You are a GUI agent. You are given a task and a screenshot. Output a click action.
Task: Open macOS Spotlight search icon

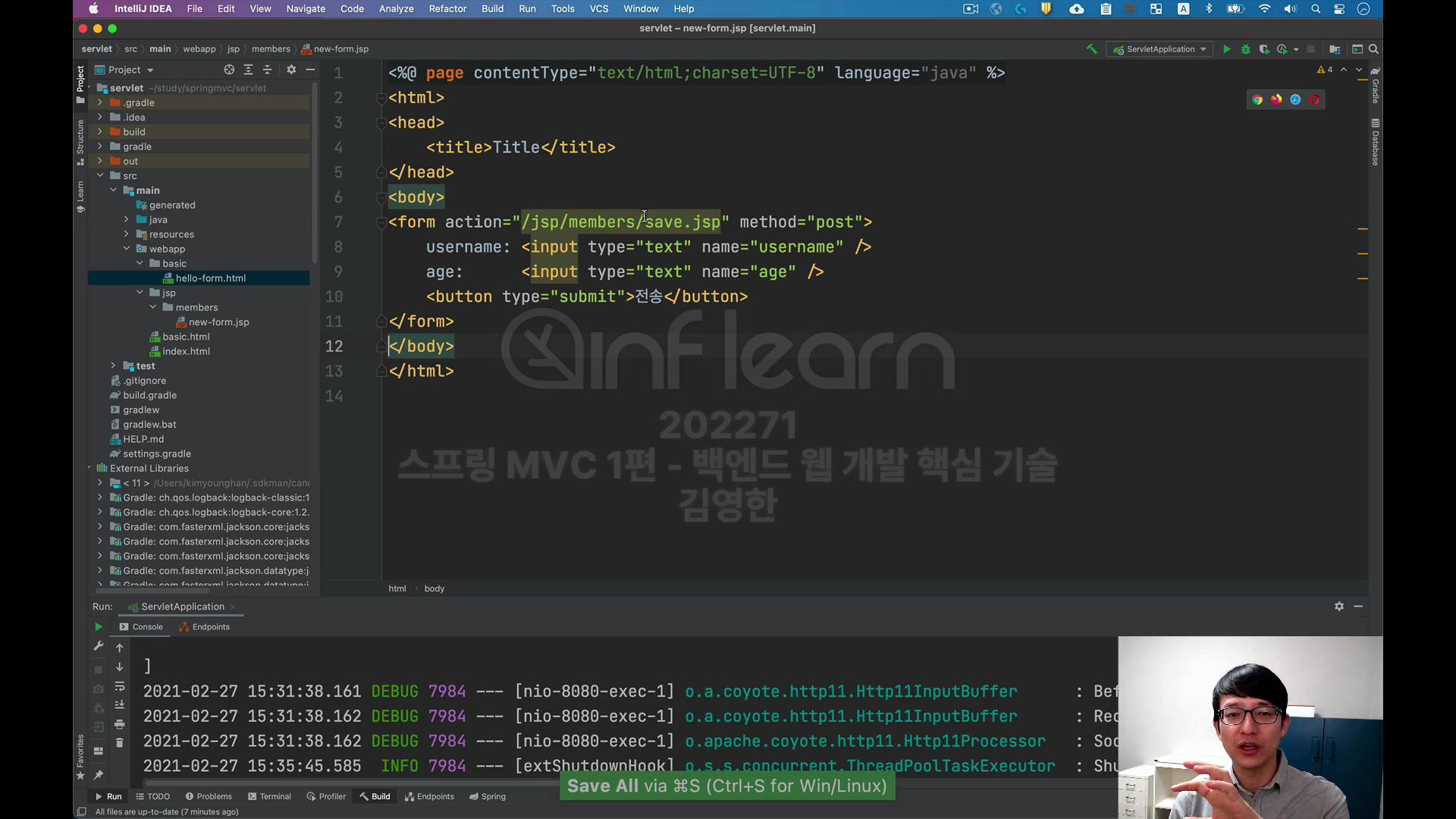1316,9
